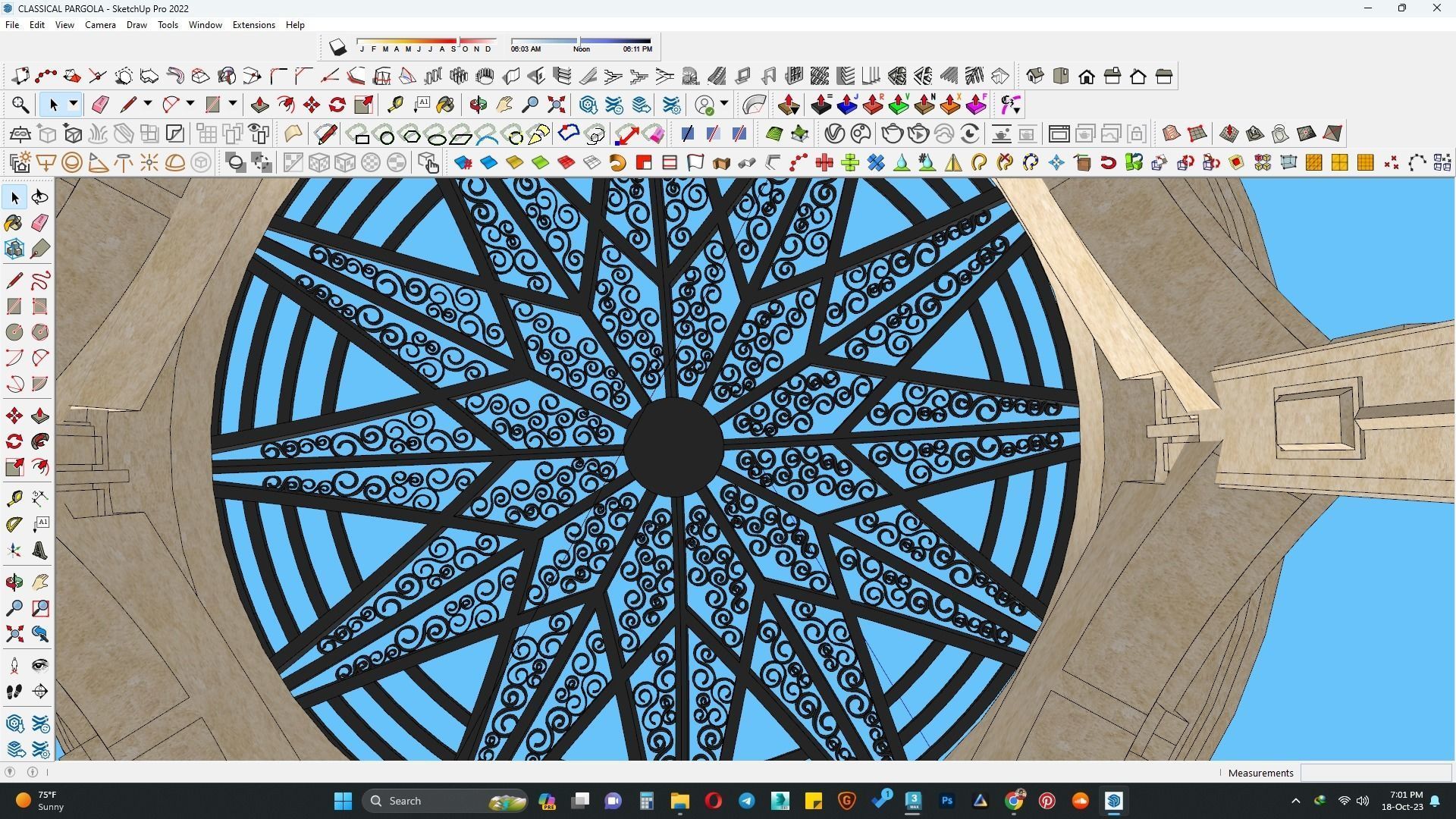Viewport: 1456px width, 819px height.
Task: Activate the 3D Text tool
Action: coord(40,551)
